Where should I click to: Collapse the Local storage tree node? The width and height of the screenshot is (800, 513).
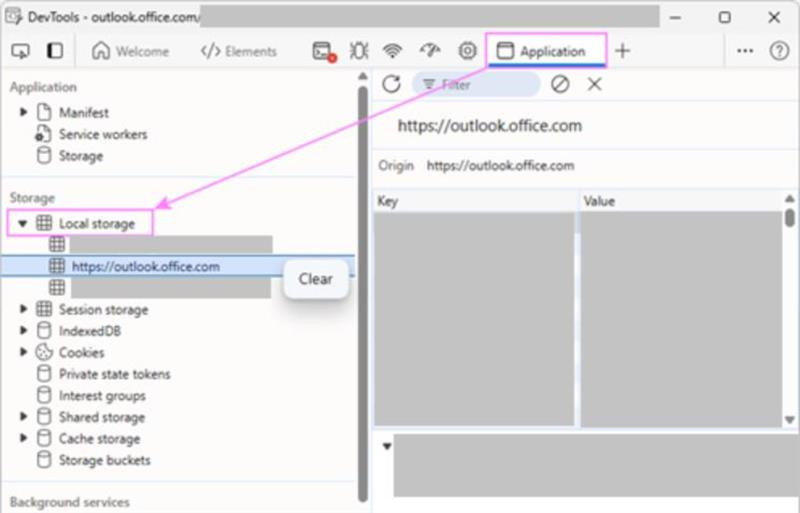[22, 223]
